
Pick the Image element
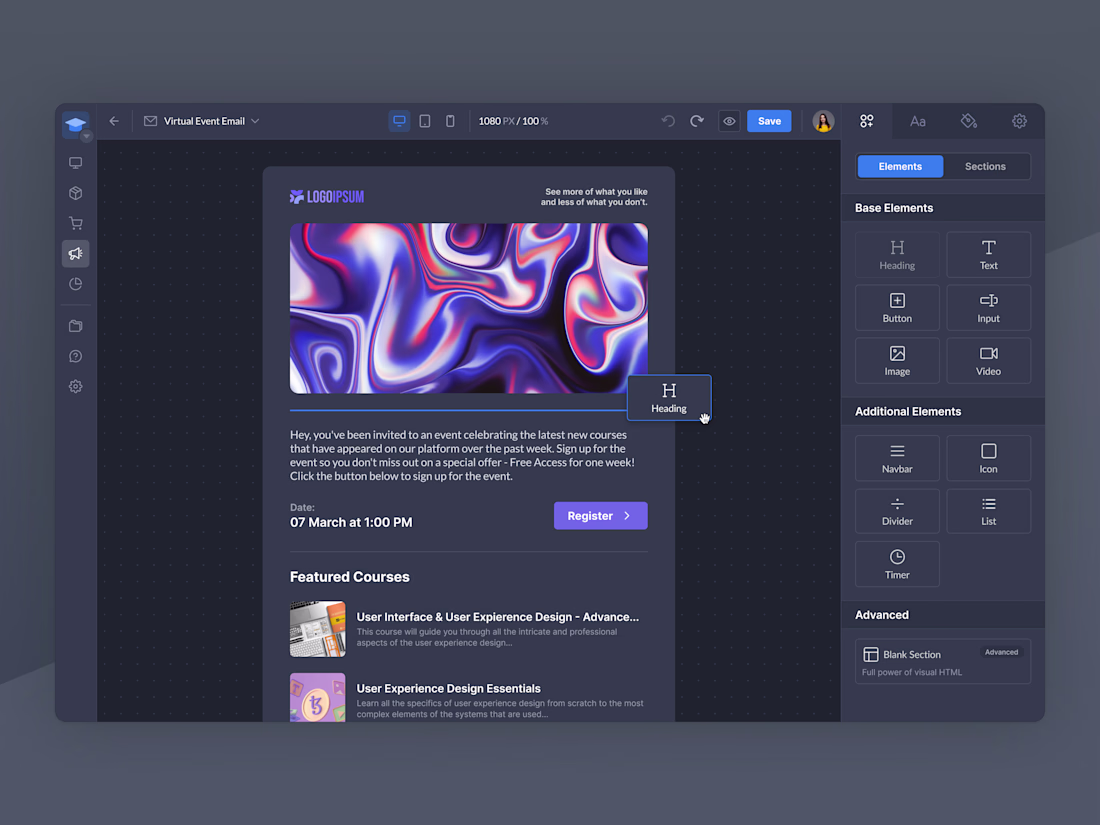[x=897, y=361]
